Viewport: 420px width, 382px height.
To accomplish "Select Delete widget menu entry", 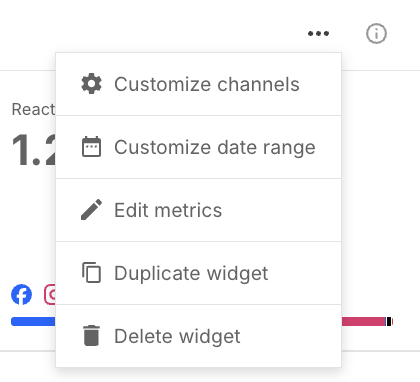I will coord(199,336).
